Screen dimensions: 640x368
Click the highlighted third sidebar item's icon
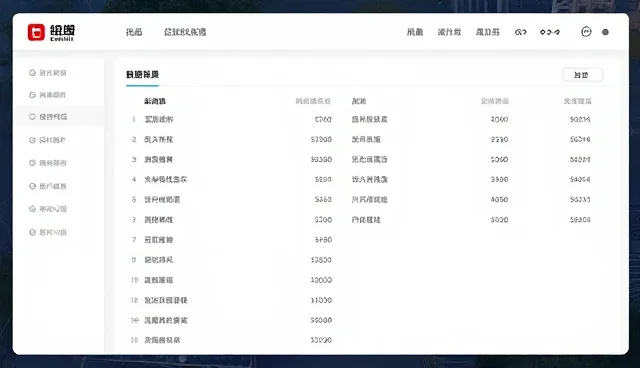[33, 117]
